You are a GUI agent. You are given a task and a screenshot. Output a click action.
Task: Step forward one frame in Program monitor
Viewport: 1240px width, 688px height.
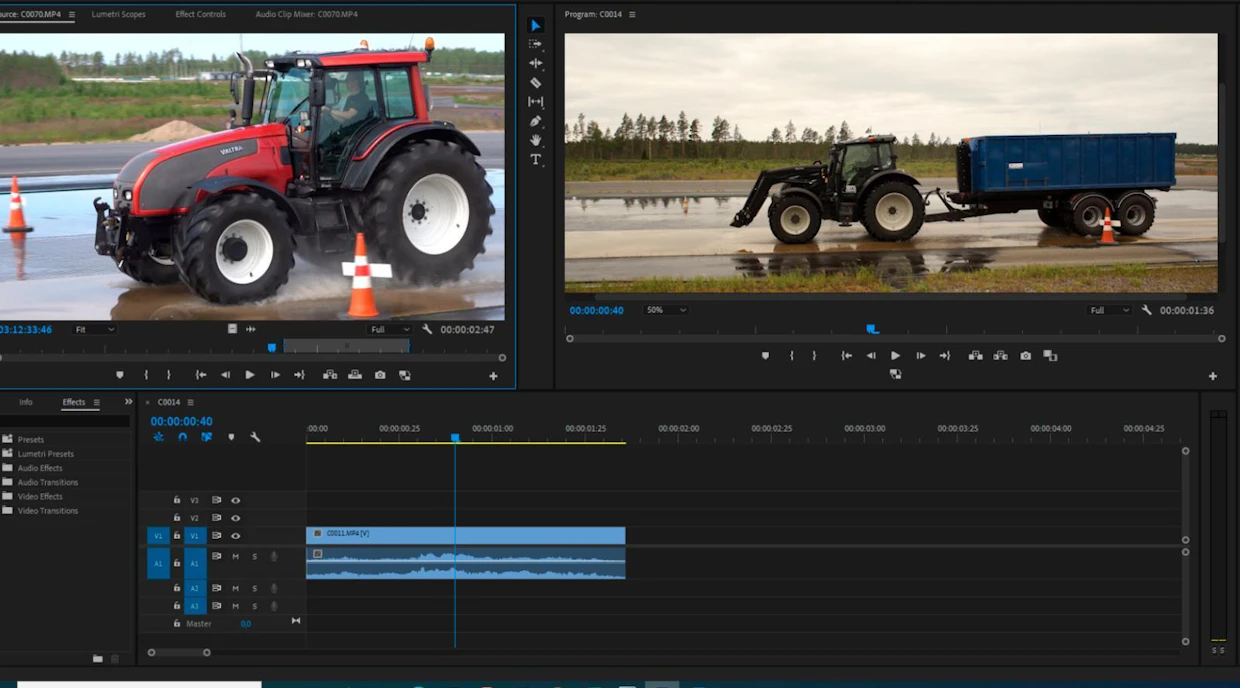920,355
